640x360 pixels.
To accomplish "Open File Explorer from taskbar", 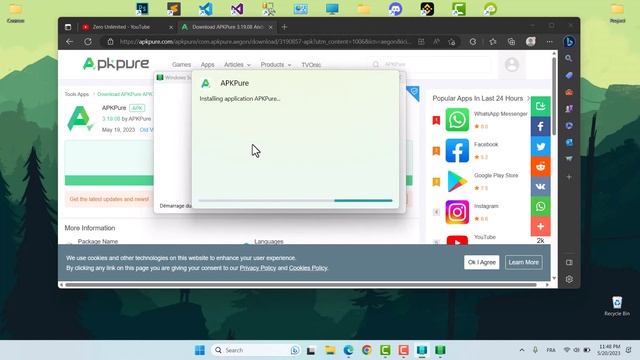I will point(330,350).
